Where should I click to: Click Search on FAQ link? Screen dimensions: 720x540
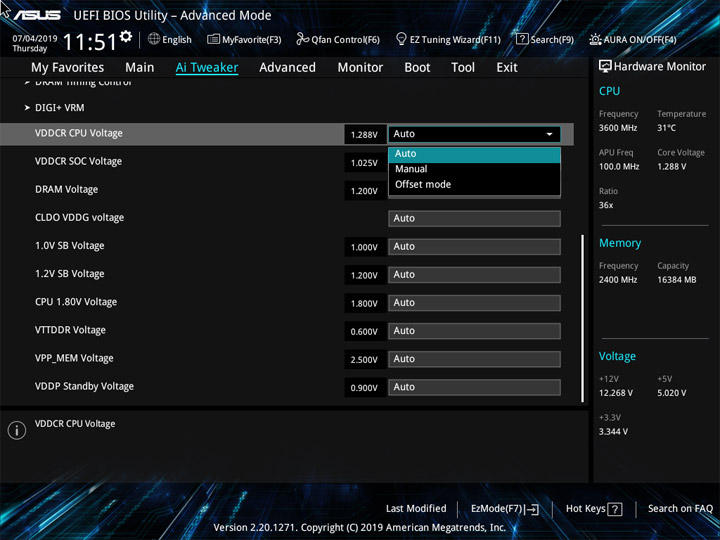[x=680, y=509]
